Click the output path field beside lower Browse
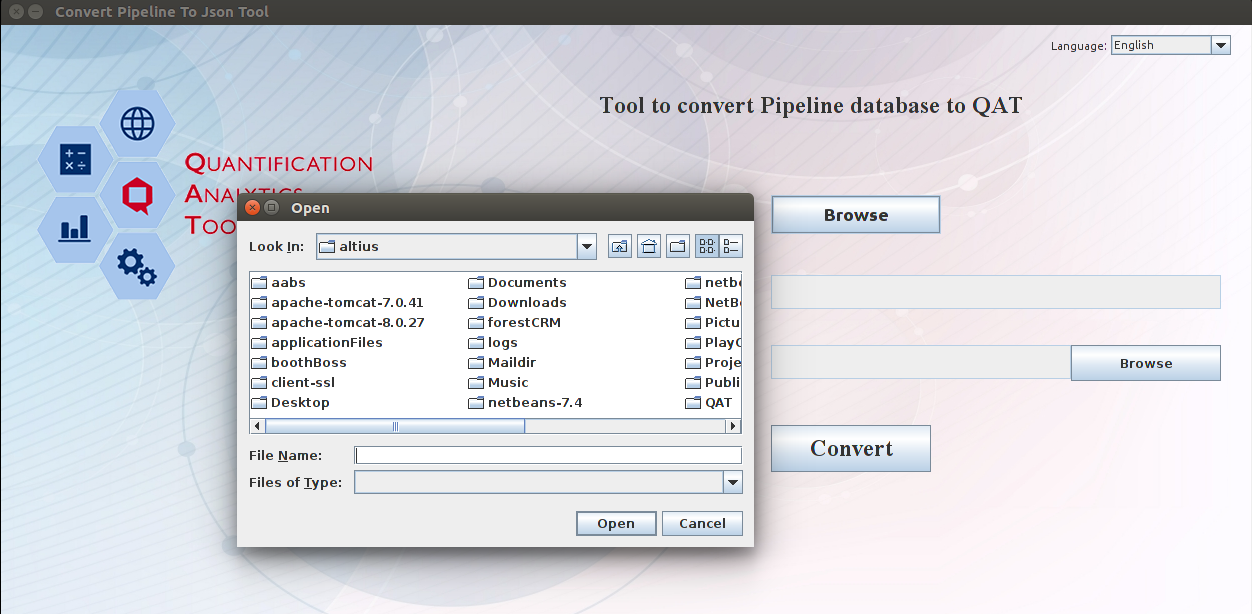1252x614 pixels. pyautogui.click(x=921, y=362)
